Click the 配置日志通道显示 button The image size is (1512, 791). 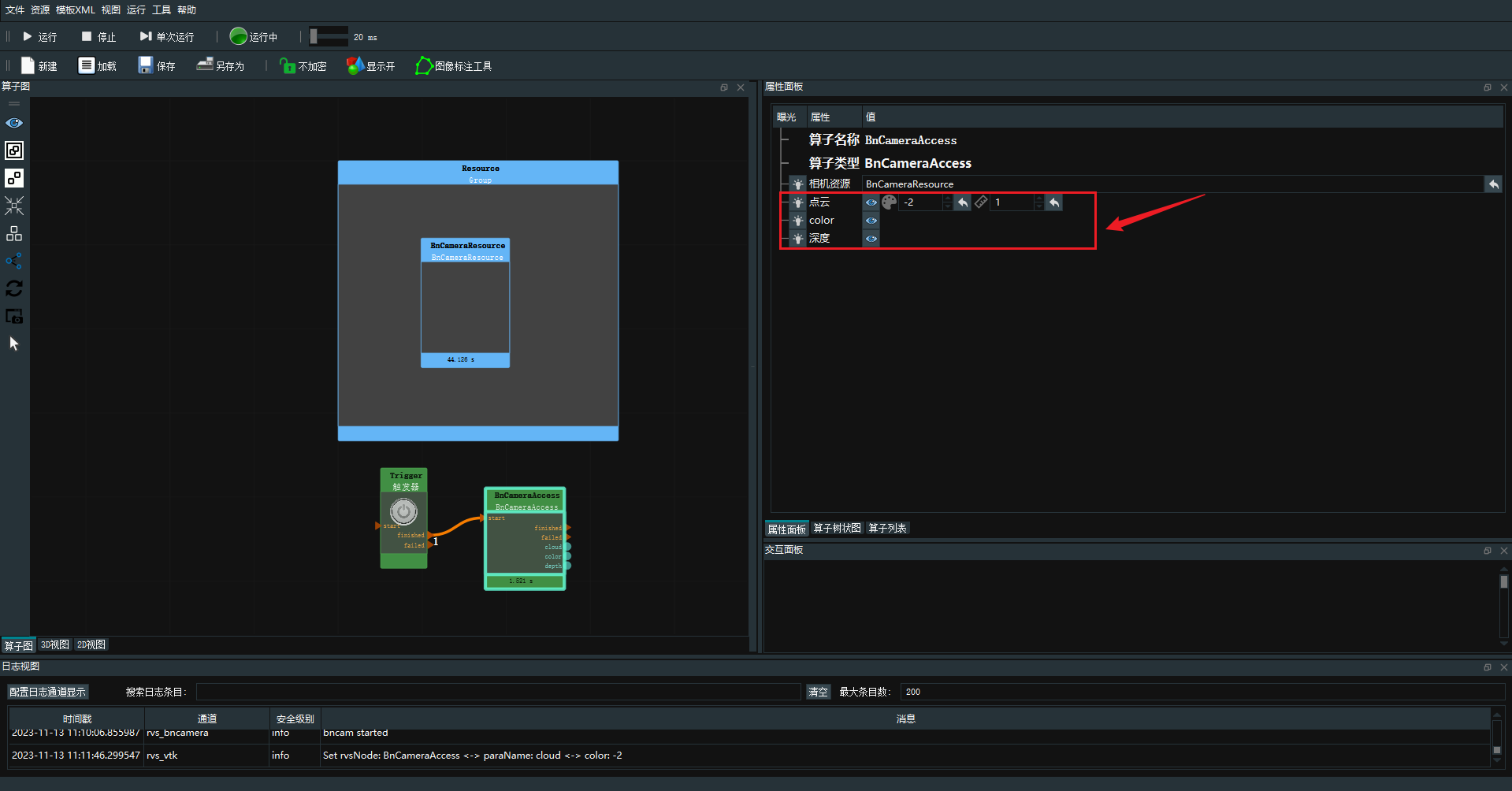pos(47,692)
